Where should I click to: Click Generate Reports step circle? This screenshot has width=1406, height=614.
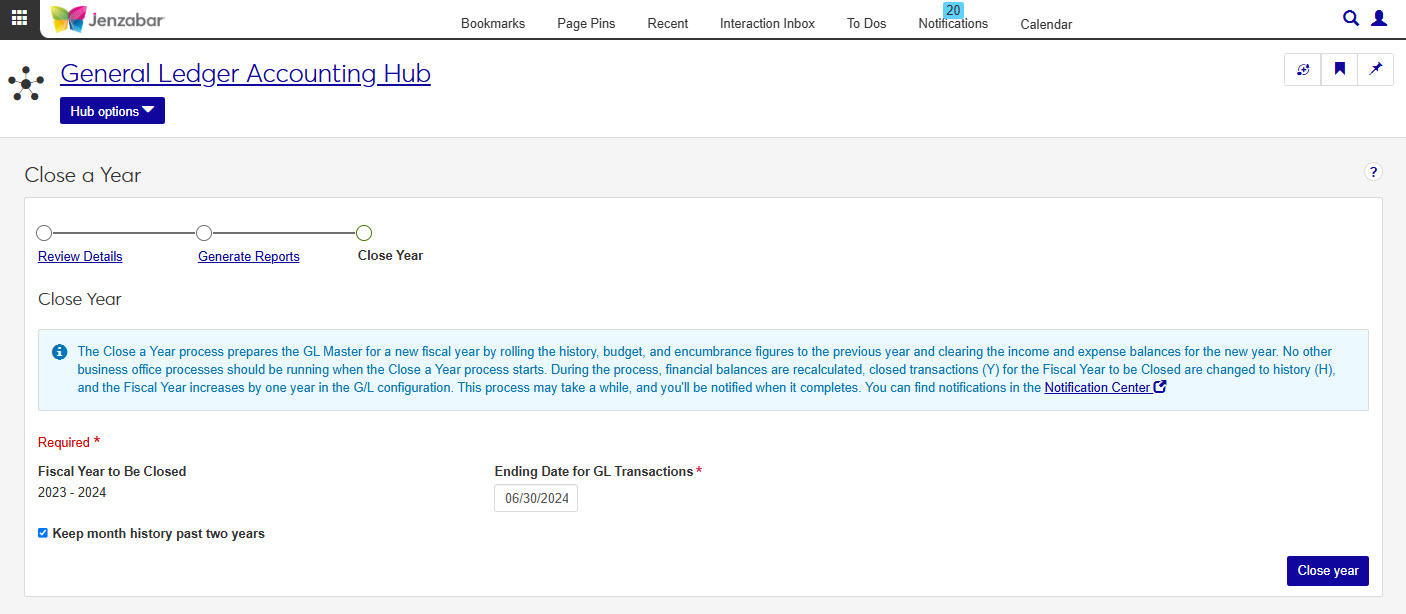[x=204, y=233]
